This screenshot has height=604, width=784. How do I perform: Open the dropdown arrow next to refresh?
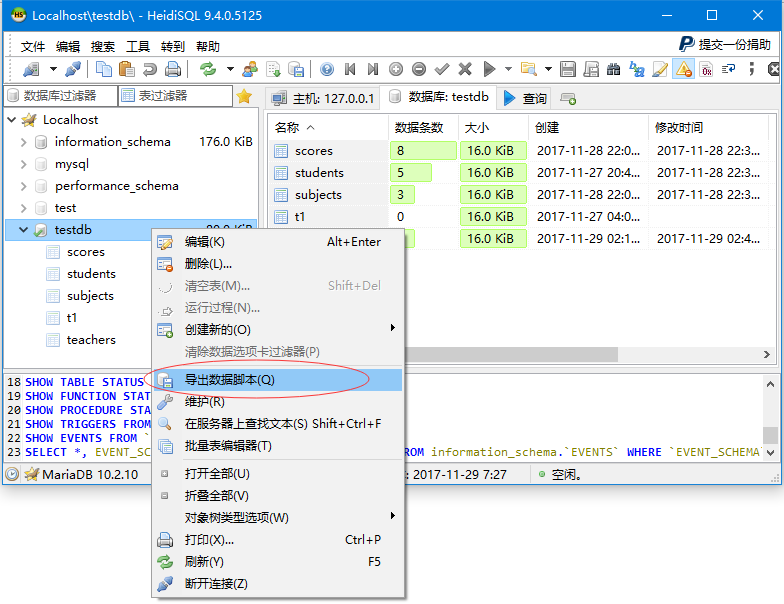(x=229, y=69)
